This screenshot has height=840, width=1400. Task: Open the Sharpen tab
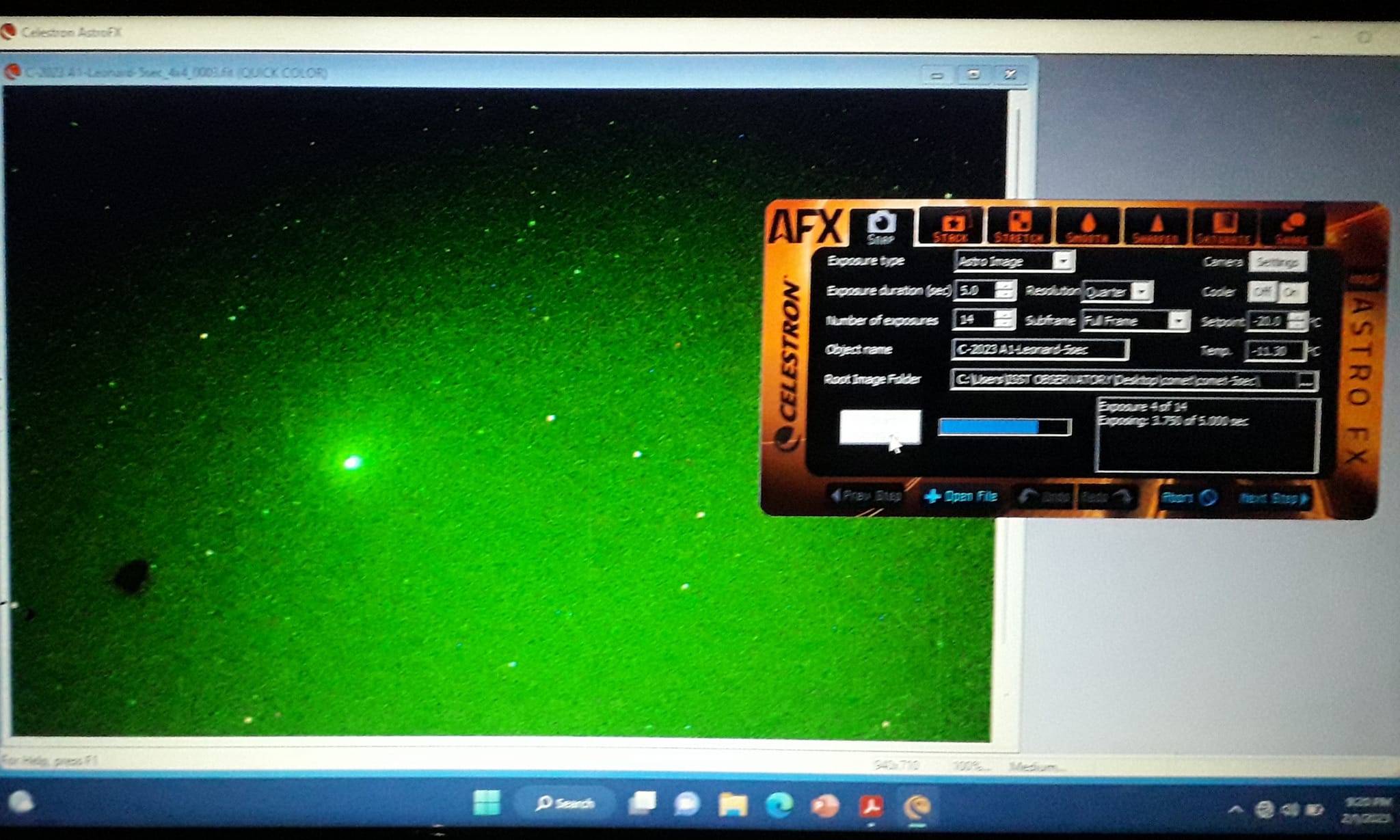(x=1155, y=226)
